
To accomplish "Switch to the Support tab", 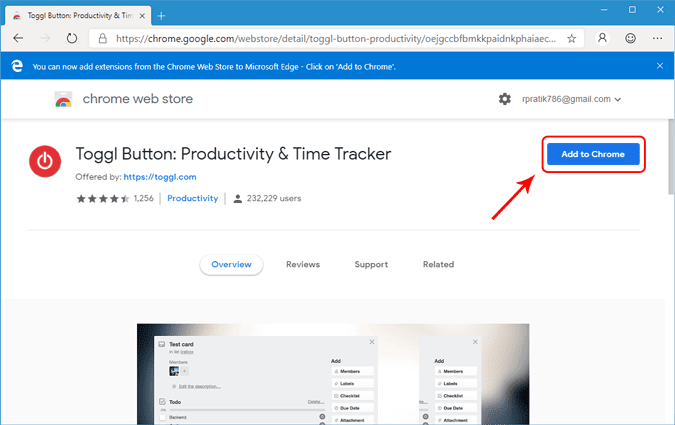I will [x=371, y=264].
